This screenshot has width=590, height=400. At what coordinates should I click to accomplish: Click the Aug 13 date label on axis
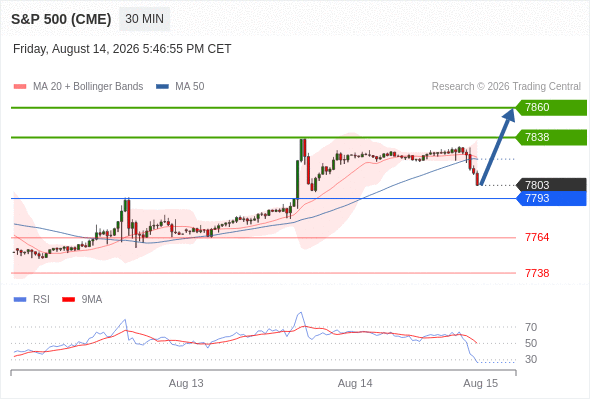point(186,383)
